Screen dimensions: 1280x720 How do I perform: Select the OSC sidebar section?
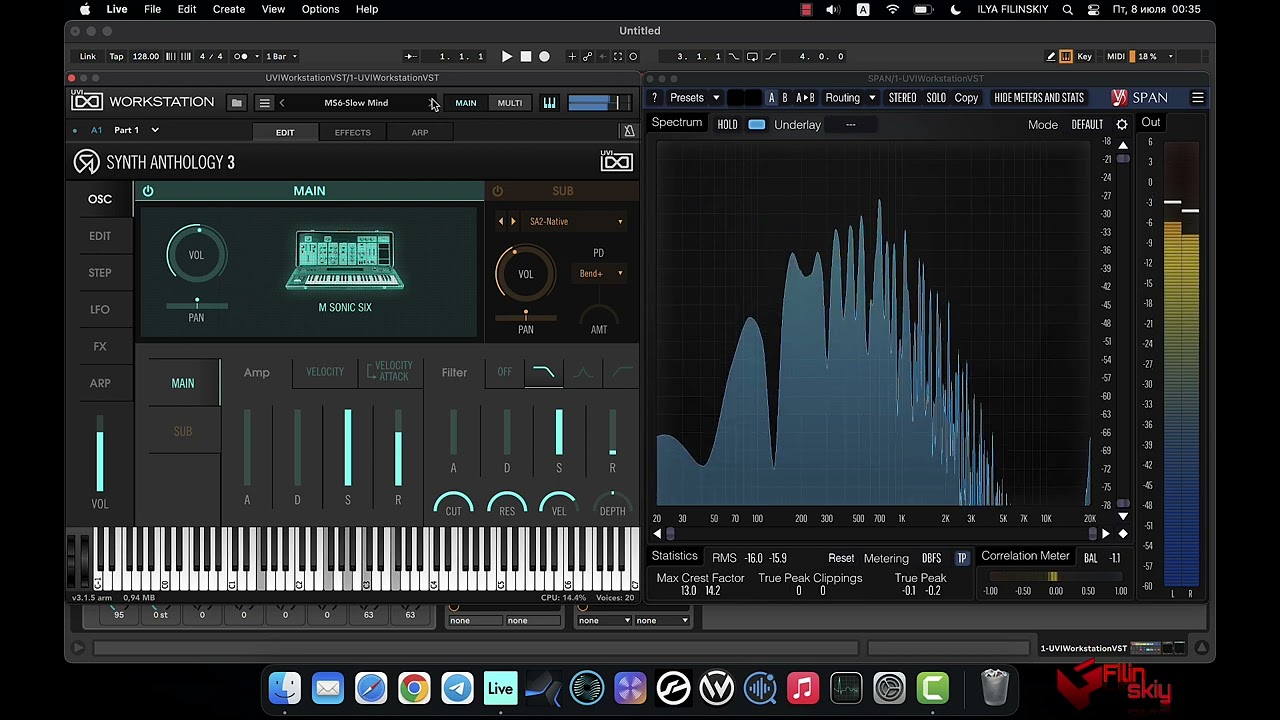click(x=100, y=199)
